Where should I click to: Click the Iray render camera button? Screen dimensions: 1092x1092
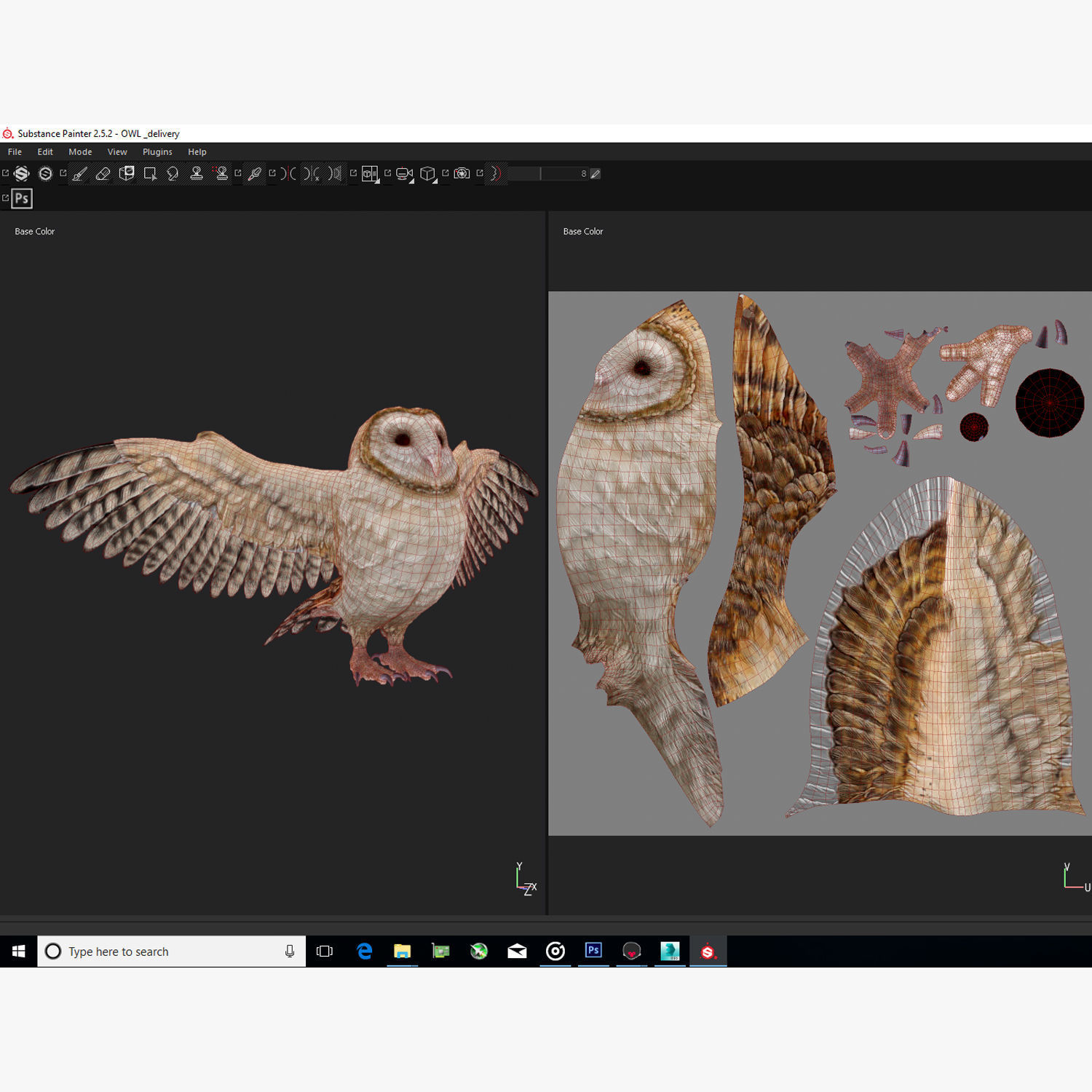pos(462,174)
